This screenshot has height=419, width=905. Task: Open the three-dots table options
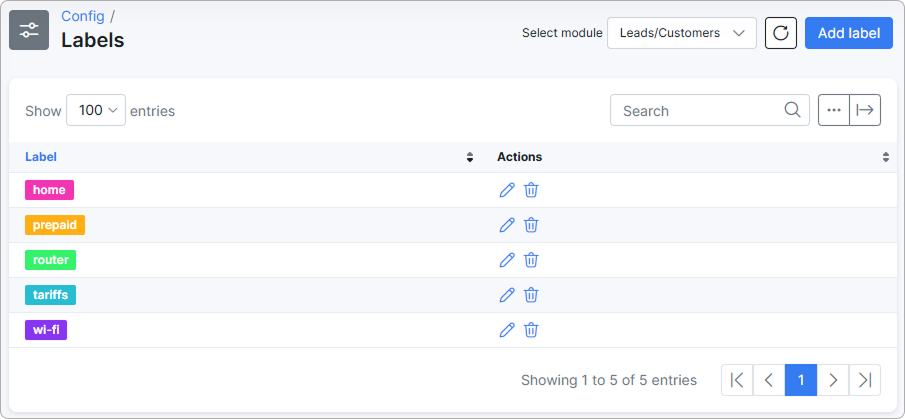click(x=834, y=110)
